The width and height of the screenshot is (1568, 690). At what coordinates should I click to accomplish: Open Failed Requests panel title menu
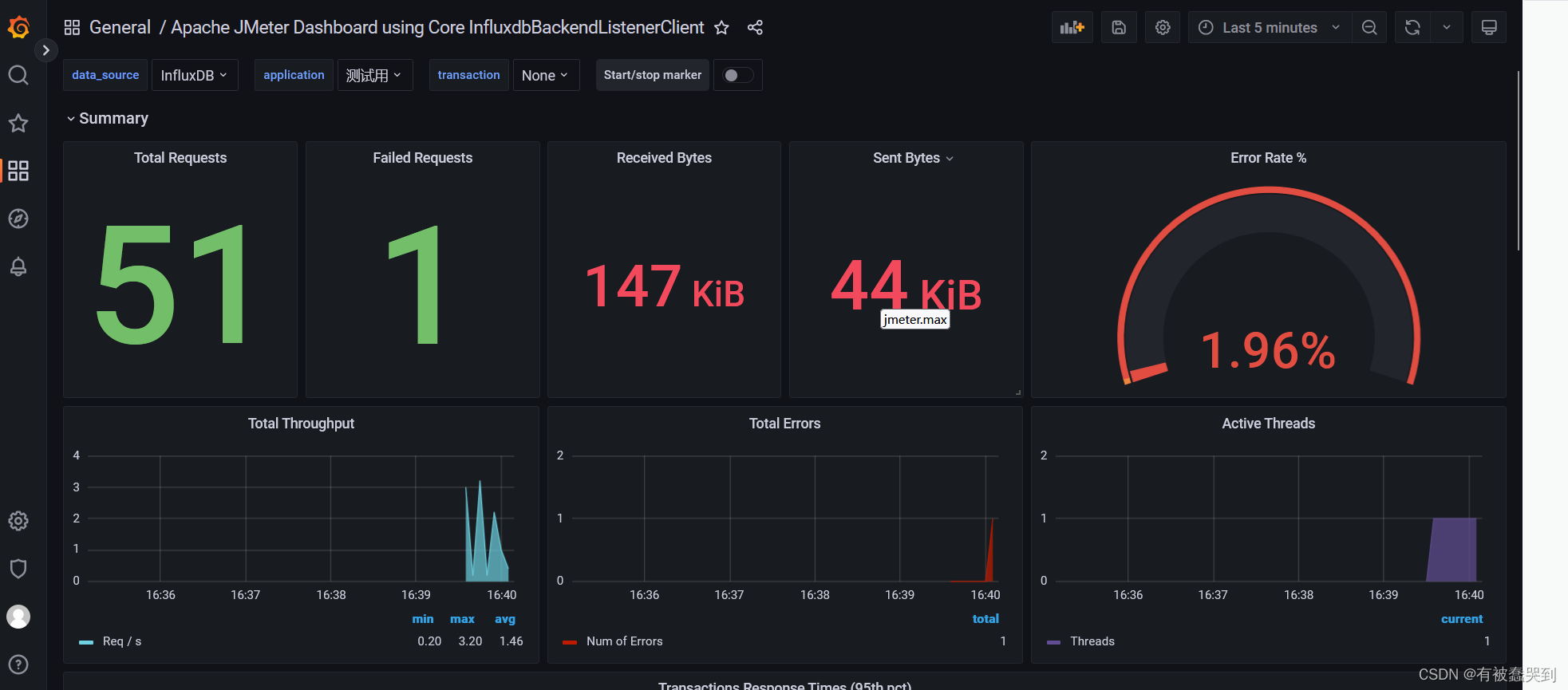coord(422,158)
